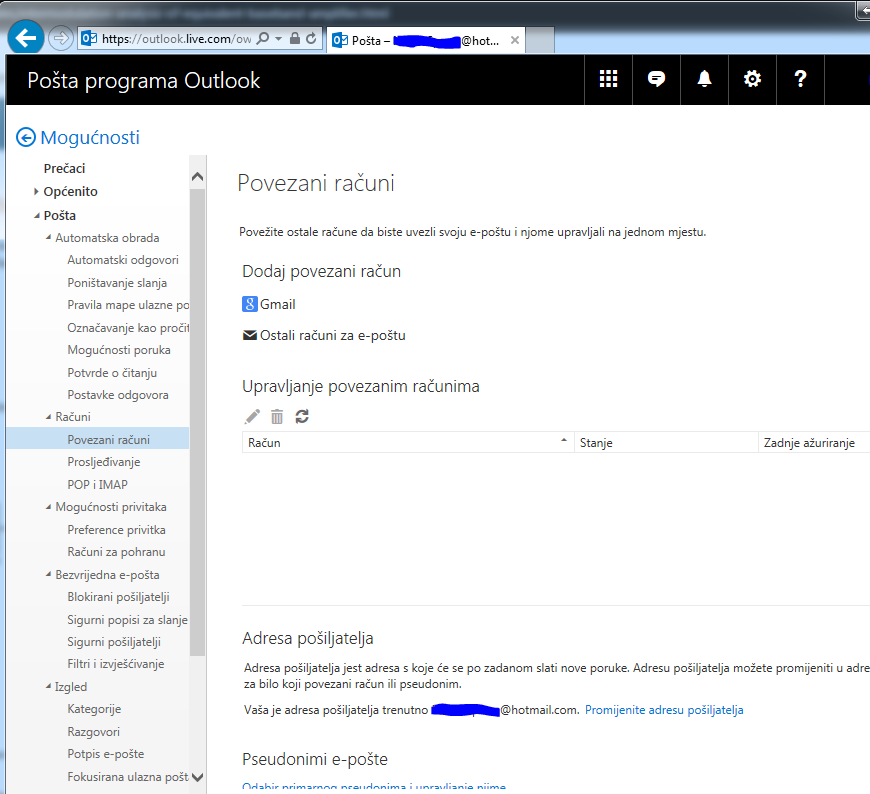
Task: Open Poništavanje slanja settings
Action: coord(117,282)
